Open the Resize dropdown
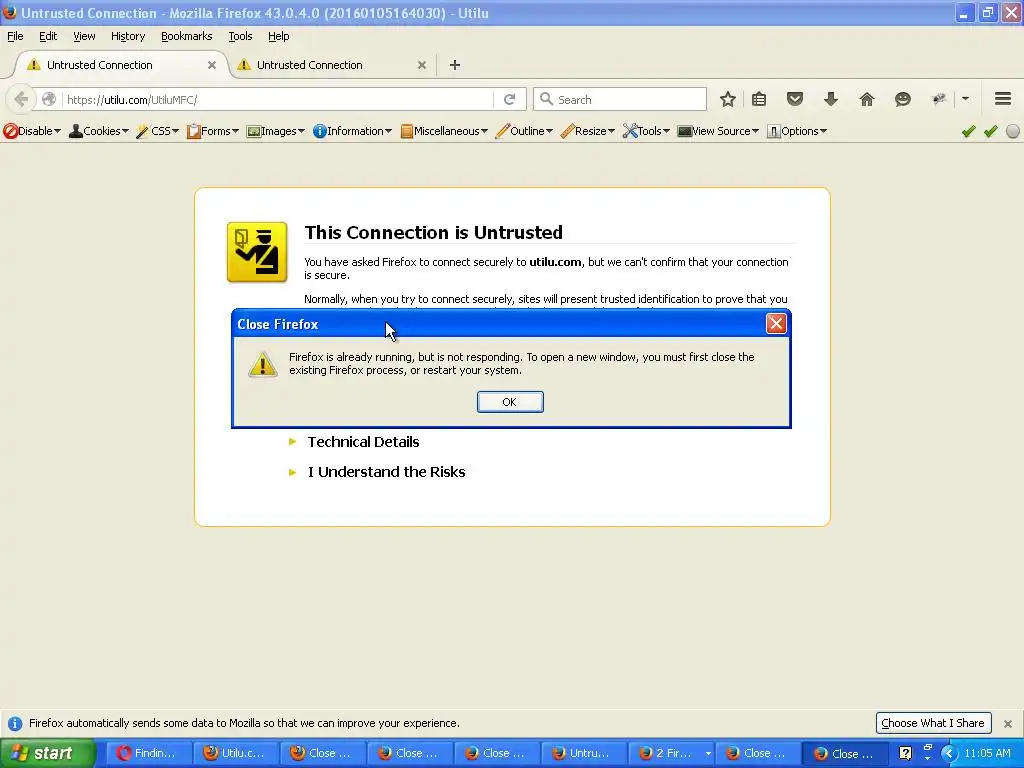Screen dimensions: 1024x768 tap(588, 131)
